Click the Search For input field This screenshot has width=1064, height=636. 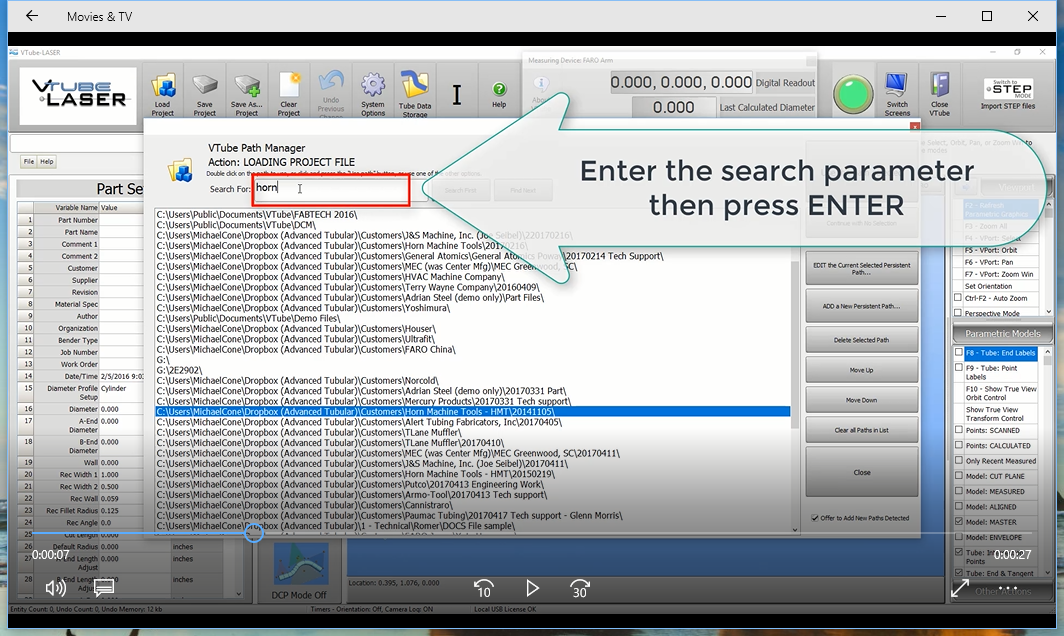331,189
